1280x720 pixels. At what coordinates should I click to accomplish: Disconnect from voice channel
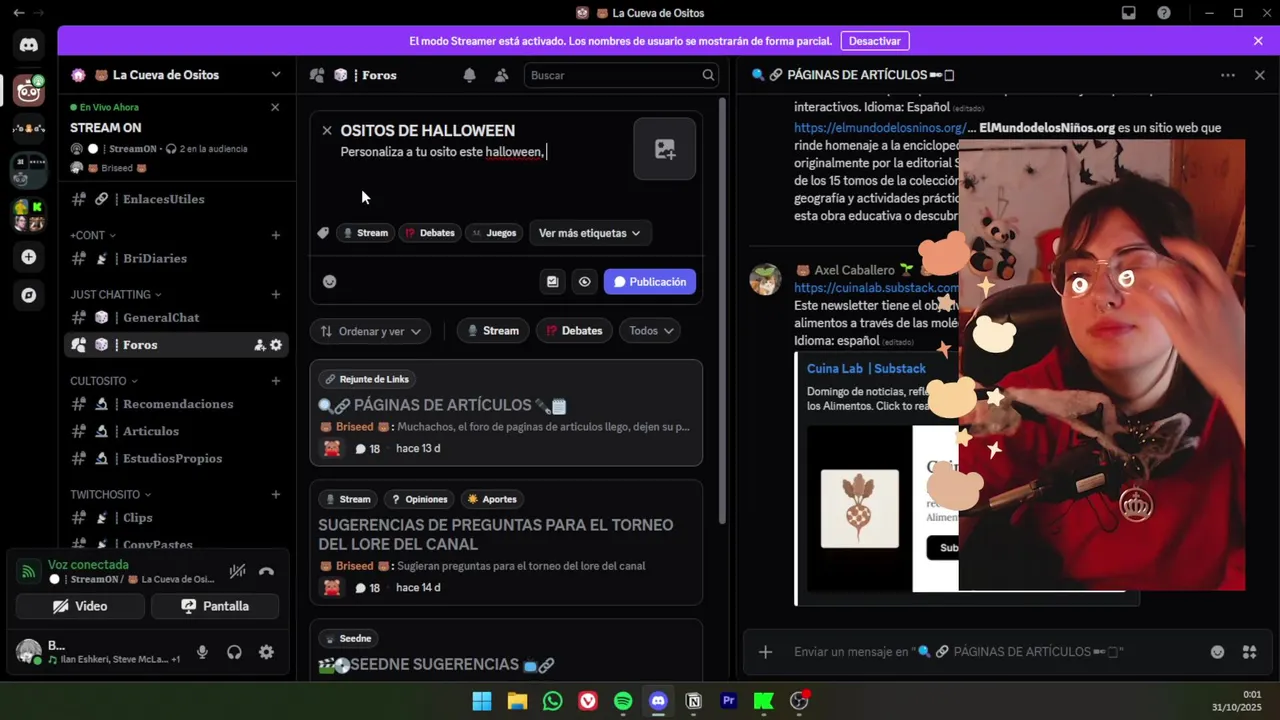point(266,572)
